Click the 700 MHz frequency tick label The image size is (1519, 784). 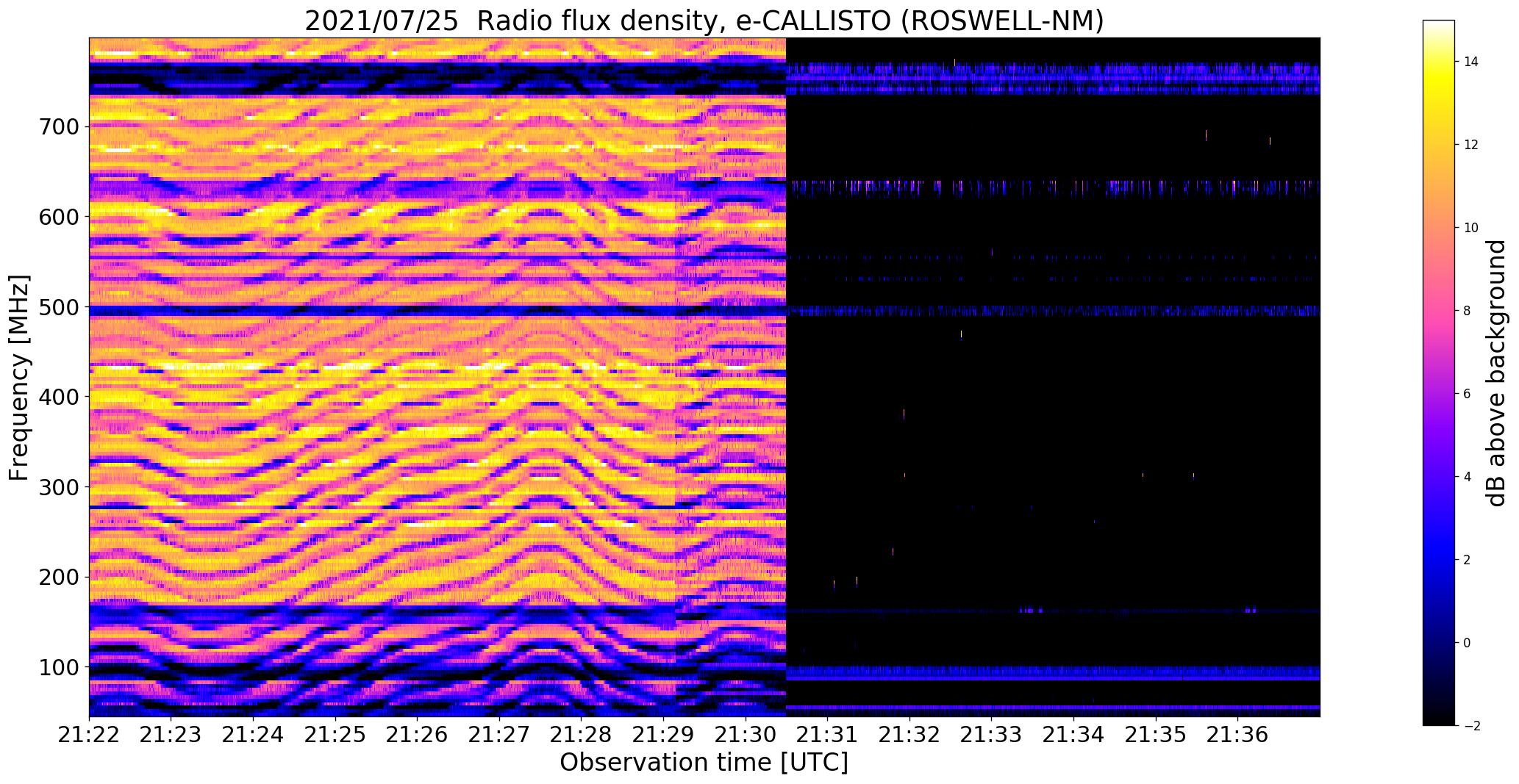point(59,127)
